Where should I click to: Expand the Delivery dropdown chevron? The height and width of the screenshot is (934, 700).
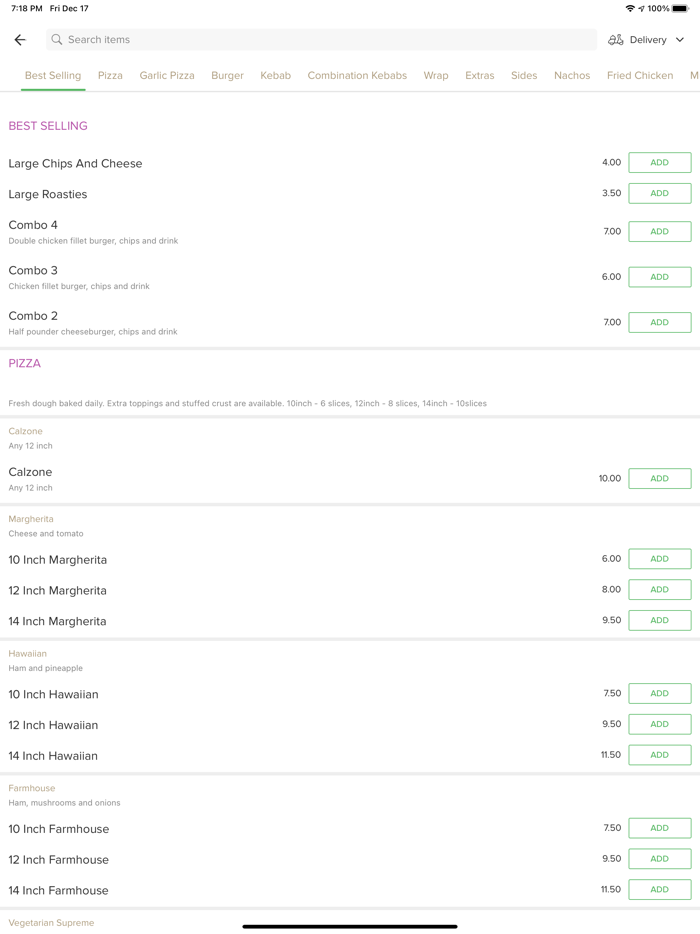(x=680, y=40)
